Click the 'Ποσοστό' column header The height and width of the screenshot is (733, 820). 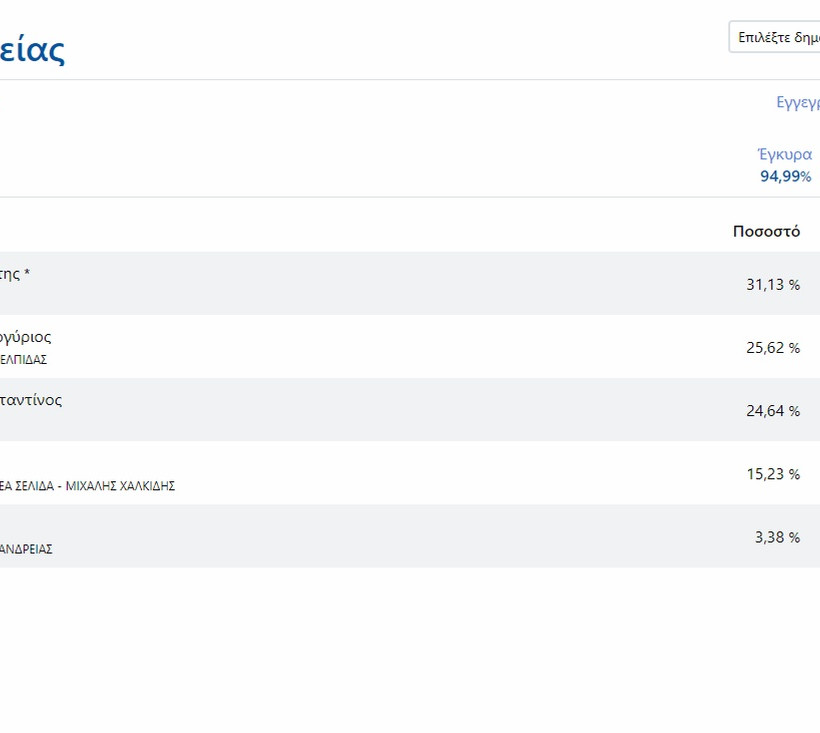pos(766,231)
